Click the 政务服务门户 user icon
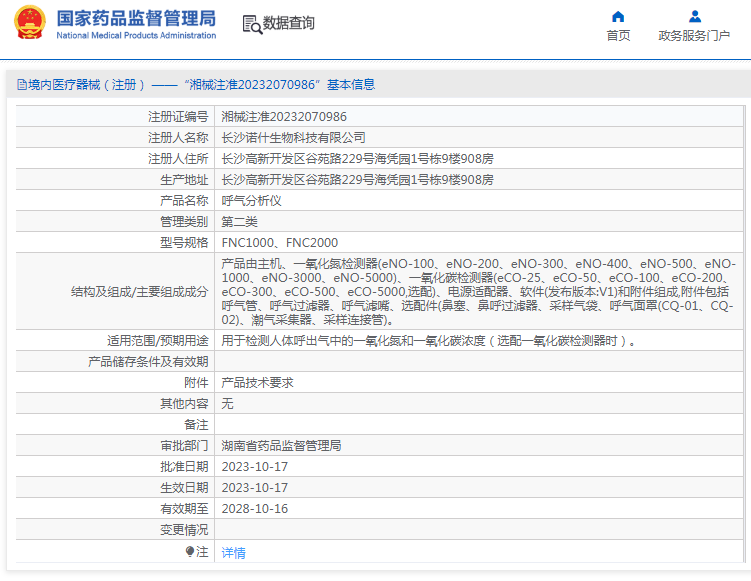The height and width of the screenshot is (581, 751). pos(694,17)
